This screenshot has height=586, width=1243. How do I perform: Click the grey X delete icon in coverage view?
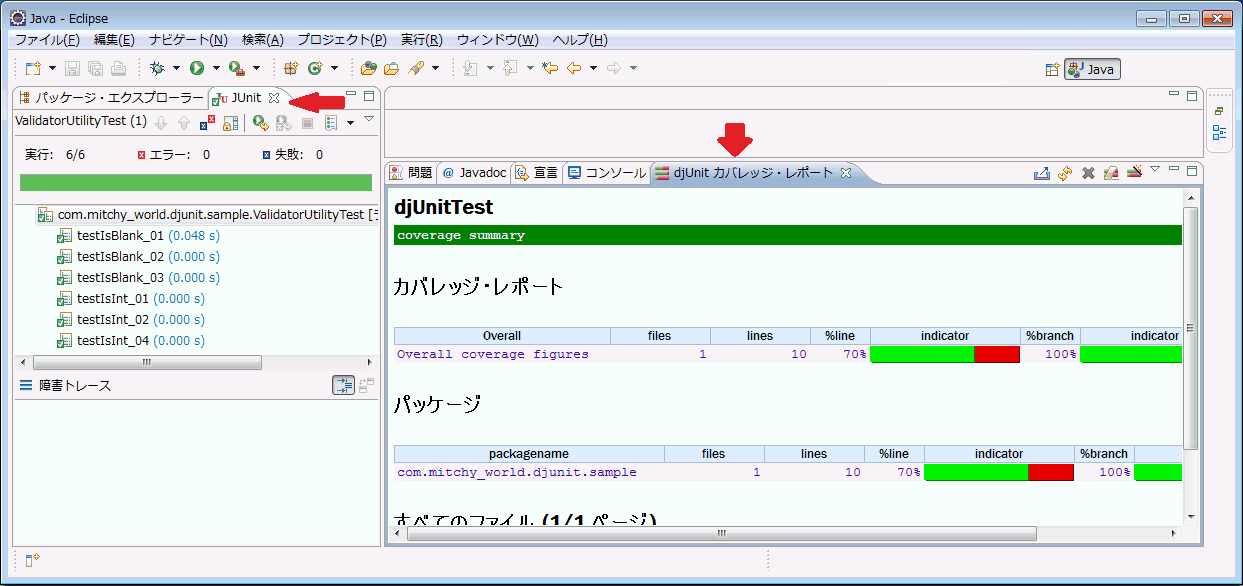pos(1088,173)
